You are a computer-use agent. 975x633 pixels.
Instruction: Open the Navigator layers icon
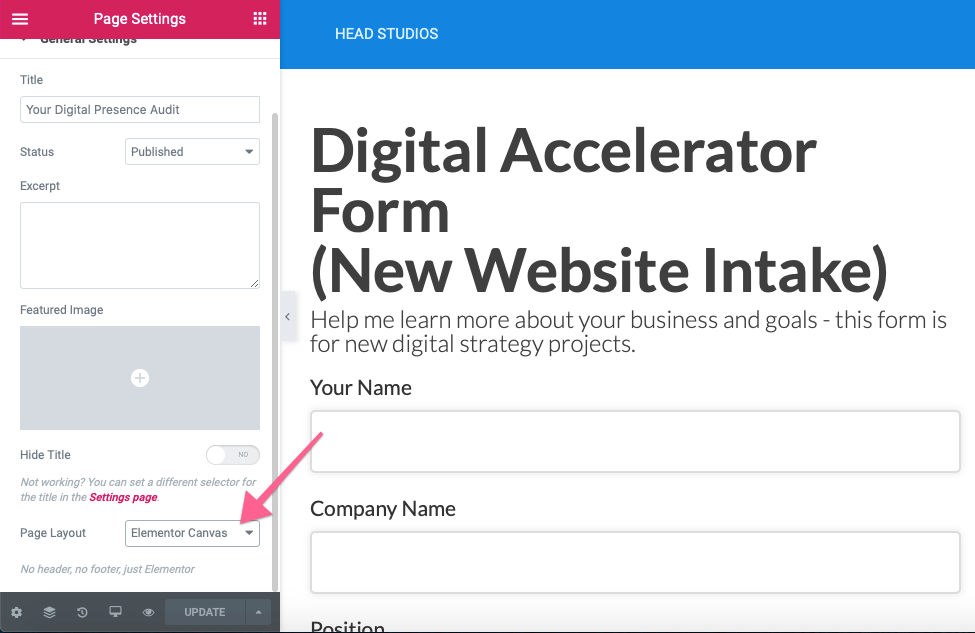tap(49, 612)
